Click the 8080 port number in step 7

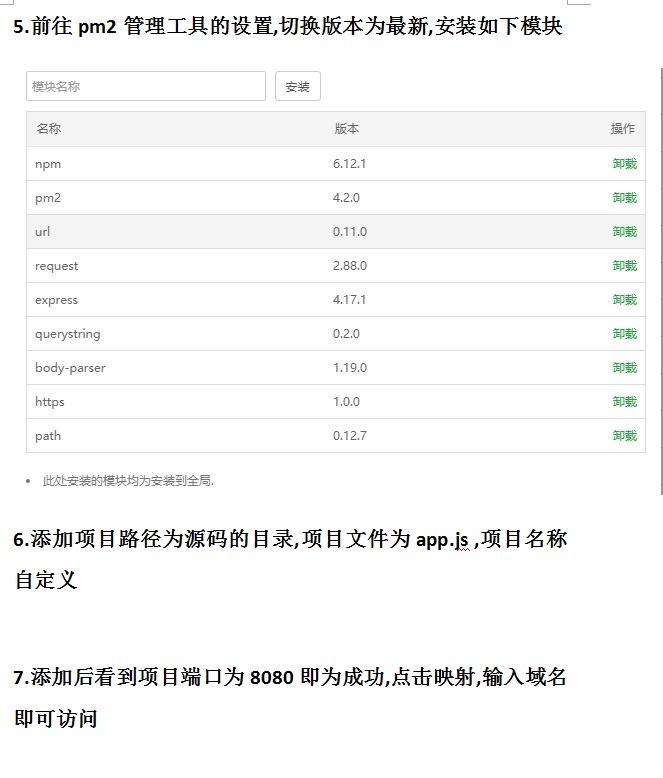pos(271,678)
